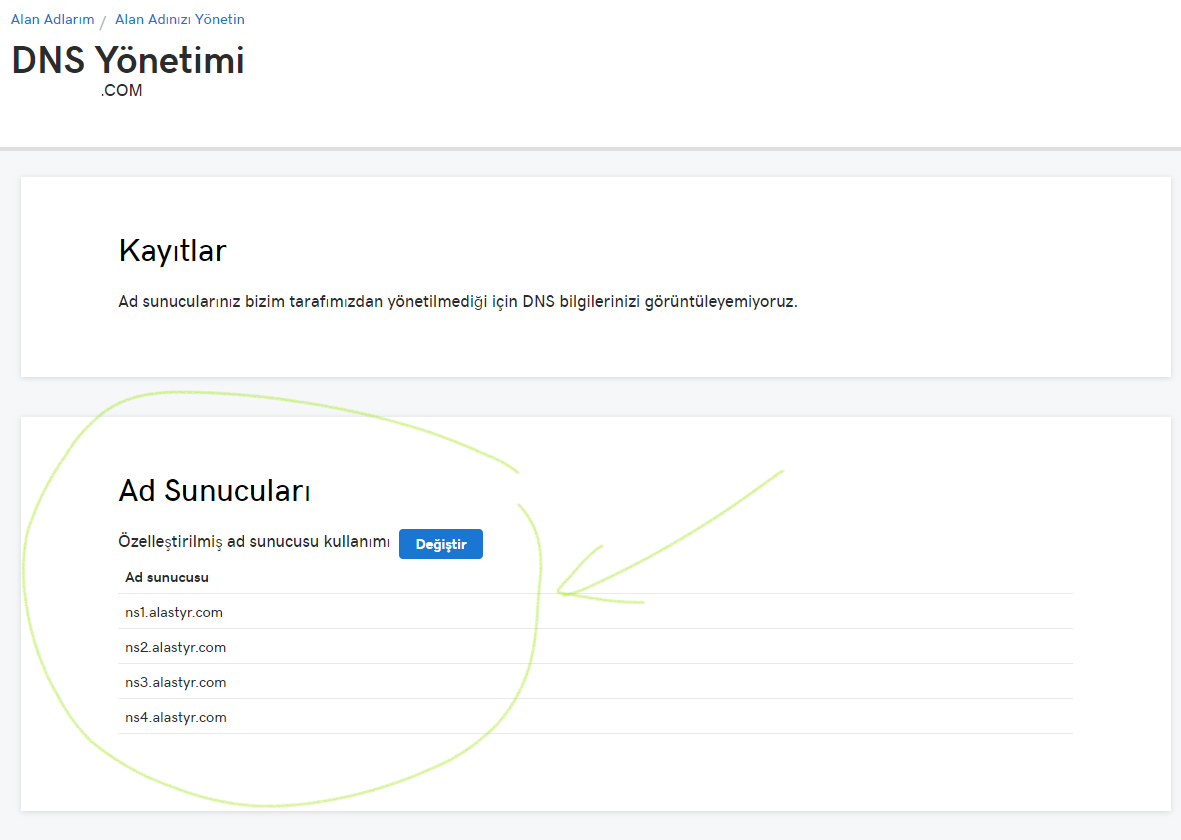Click the Değiştir button for nameservers
1181x840 pixels.
coord(441,544)
